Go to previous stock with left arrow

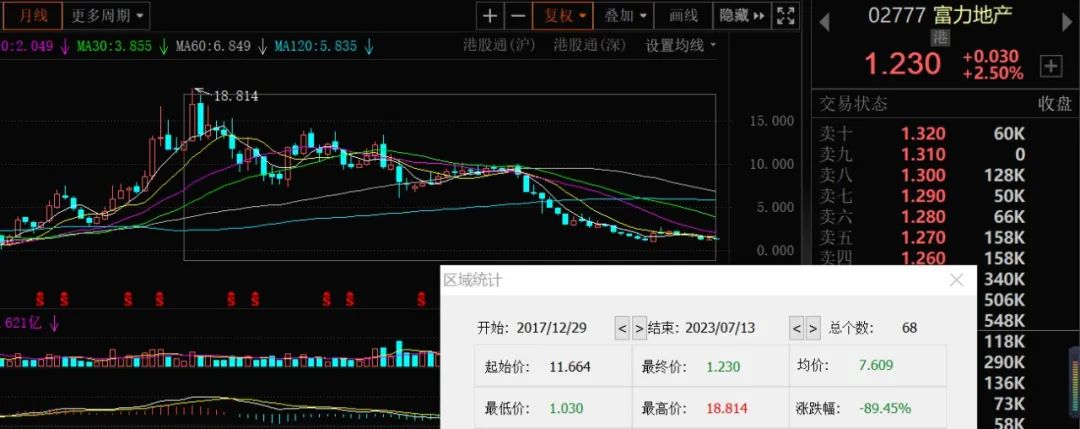(x=824, y=22)
